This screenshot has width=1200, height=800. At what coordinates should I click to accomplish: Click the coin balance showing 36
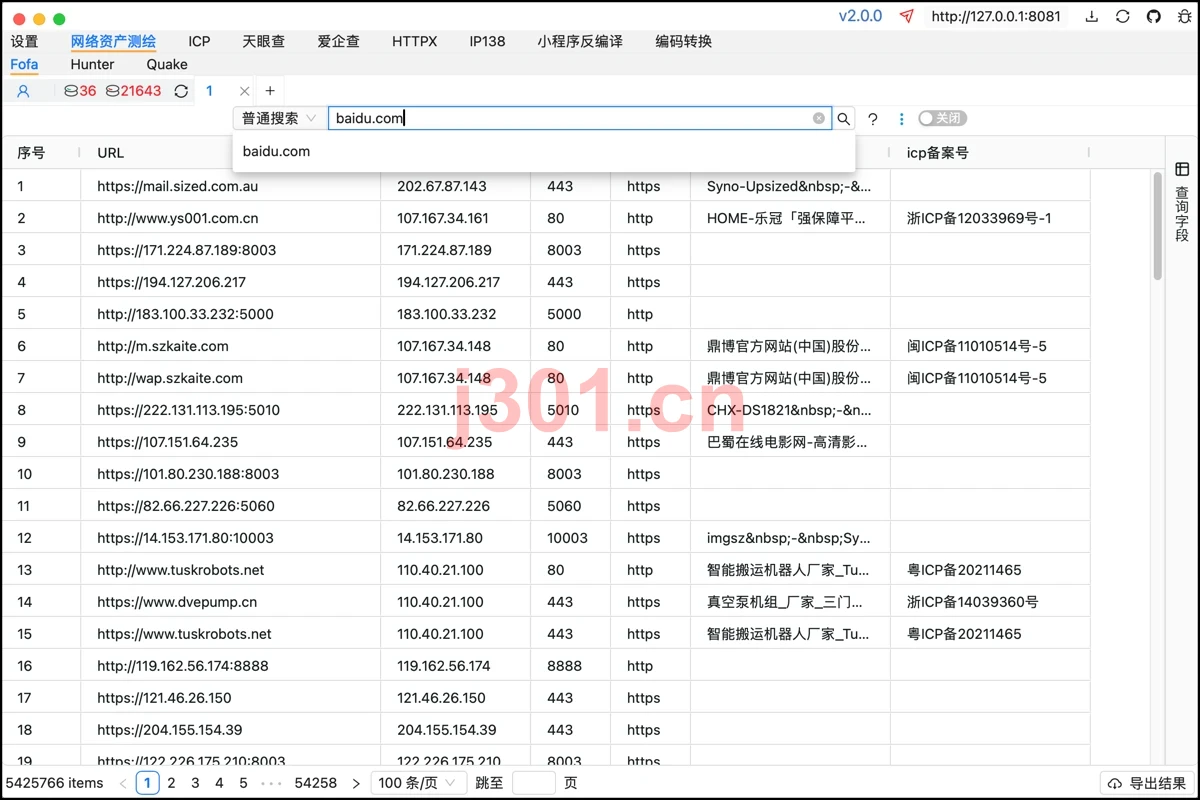[x=80, y=91]
